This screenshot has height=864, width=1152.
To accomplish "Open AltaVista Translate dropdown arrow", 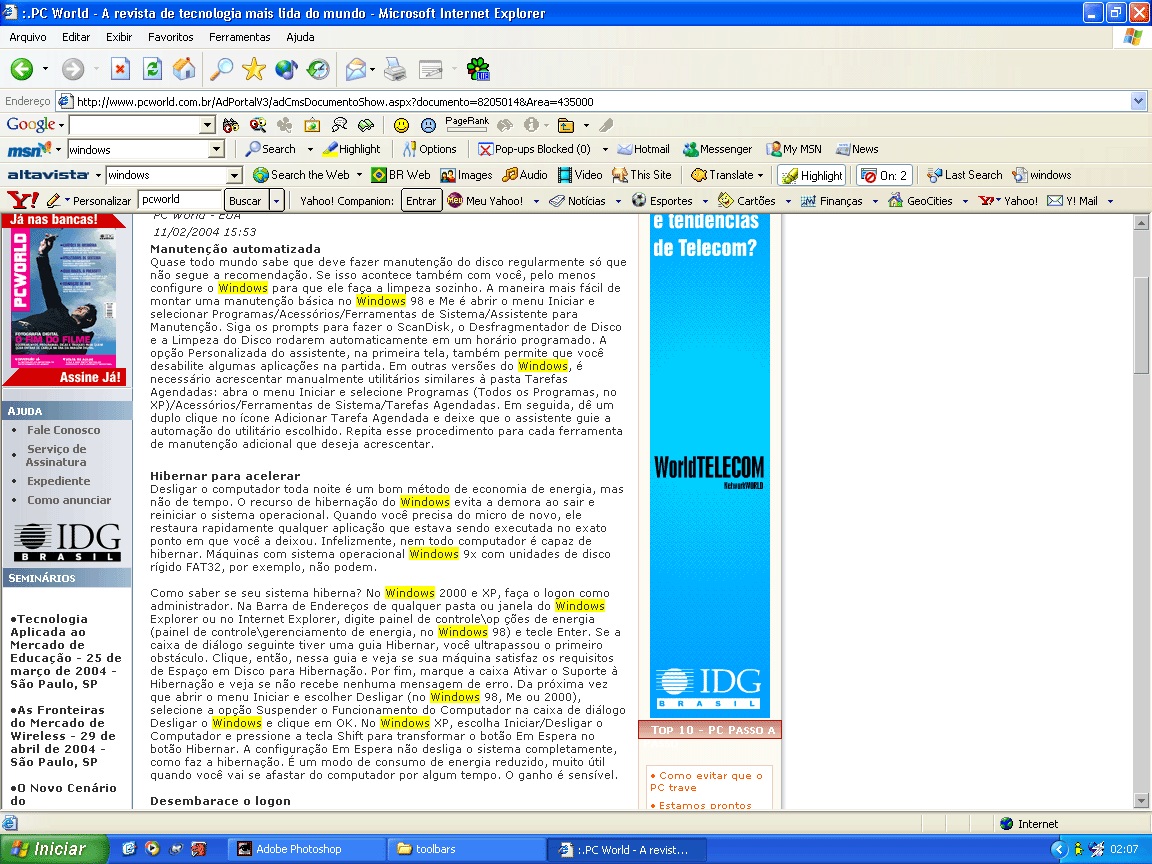I will click(760, 176).
